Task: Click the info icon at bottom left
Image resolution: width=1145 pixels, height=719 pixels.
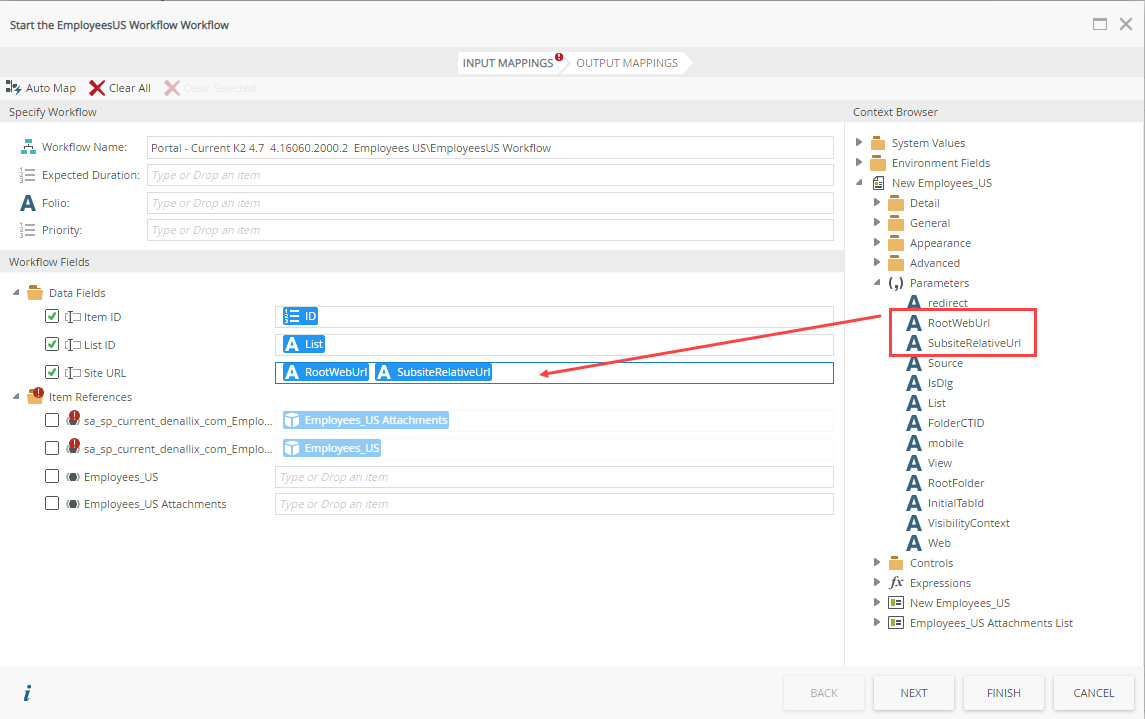Action: pos(27,693)
